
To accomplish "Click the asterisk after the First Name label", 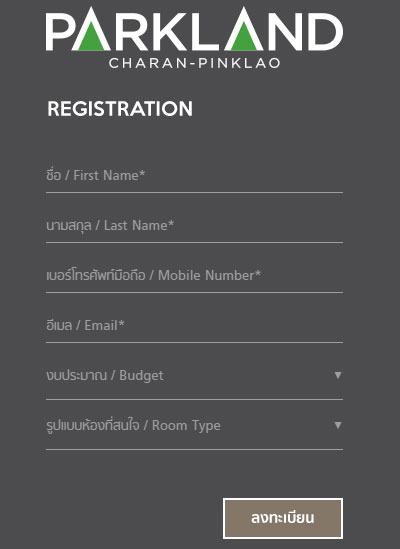I will [142, 173].
